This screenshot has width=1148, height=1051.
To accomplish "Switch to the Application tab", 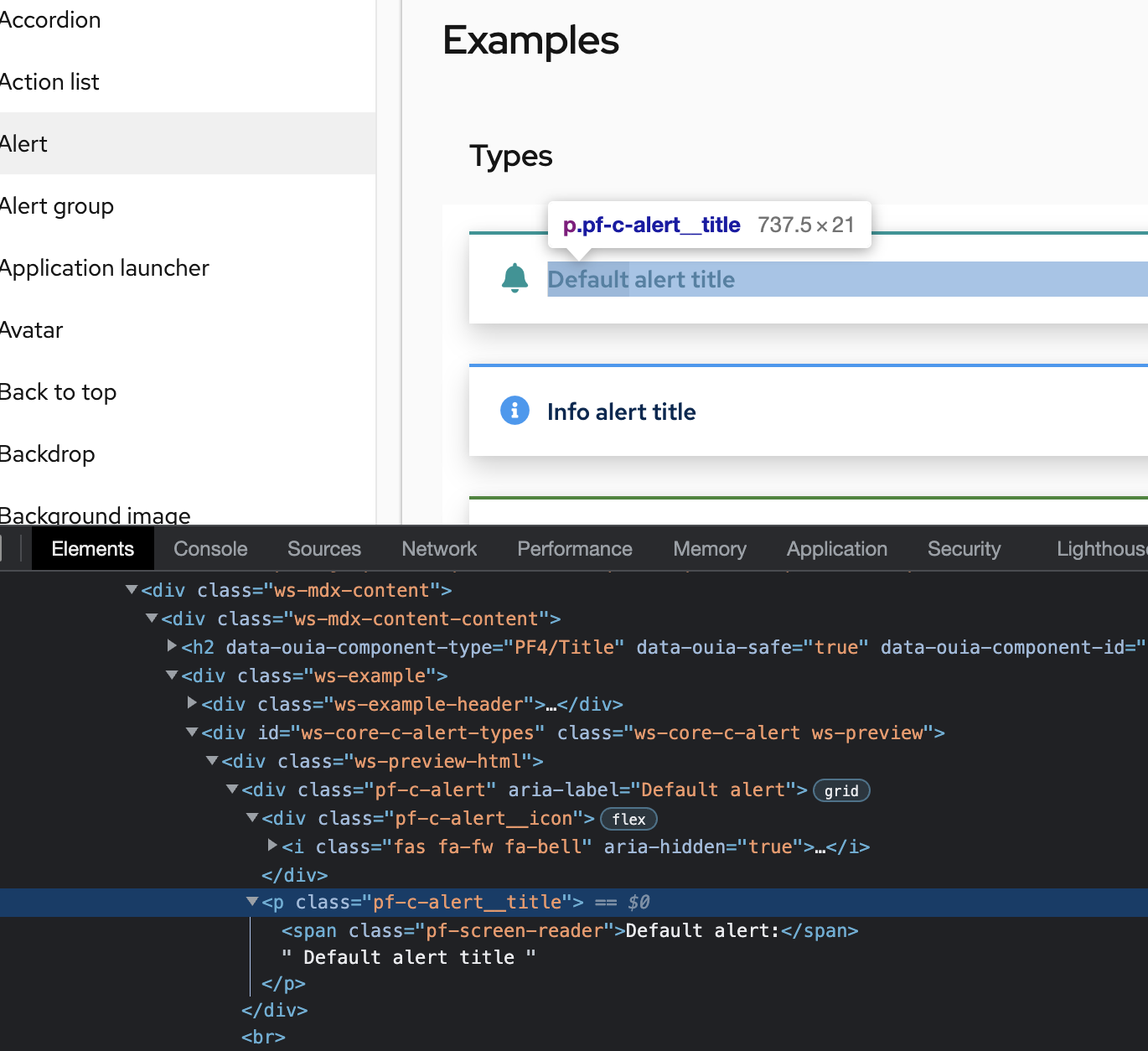I will (837, 549).
